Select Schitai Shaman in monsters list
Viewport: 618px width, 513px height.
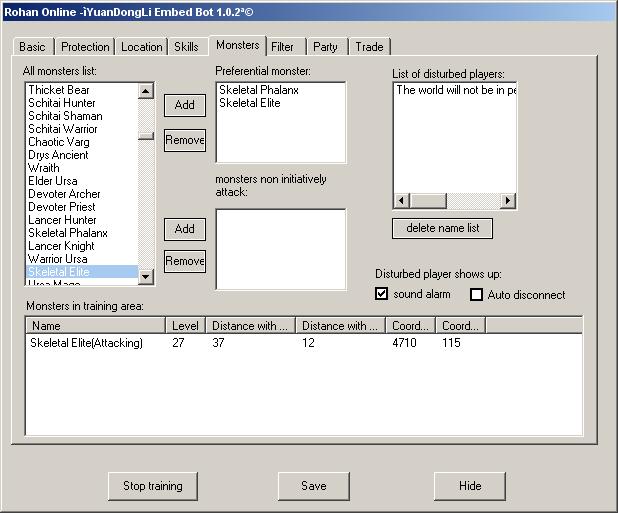tap(82, 116)
